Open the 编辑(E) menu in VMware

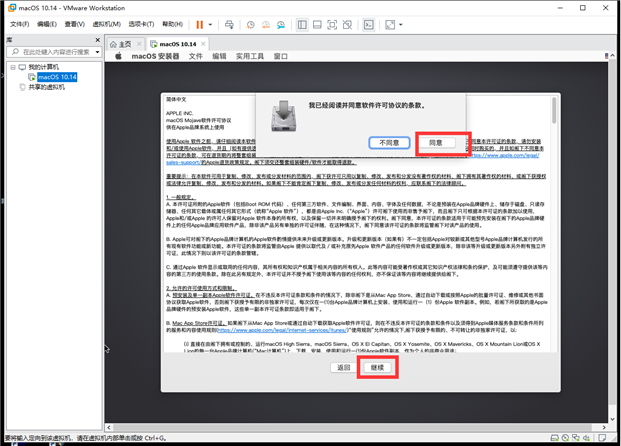pos(47,24)
